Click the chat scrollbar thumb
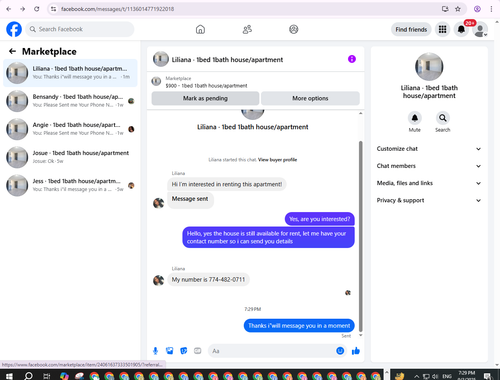The width and height of the screenshot is (500, 380). [x=360, y=236]
